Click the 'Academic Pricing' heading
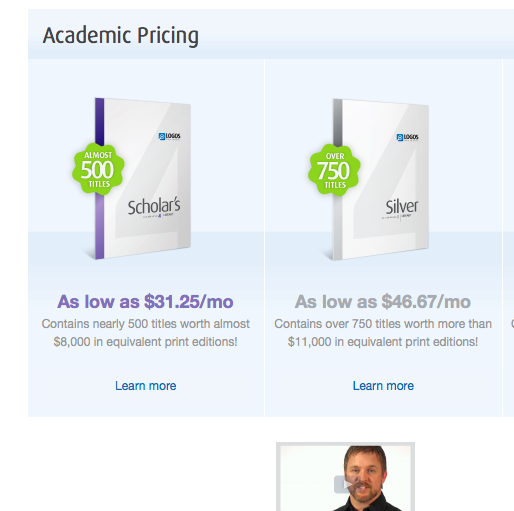514x511 pixels. coord(121,35)
